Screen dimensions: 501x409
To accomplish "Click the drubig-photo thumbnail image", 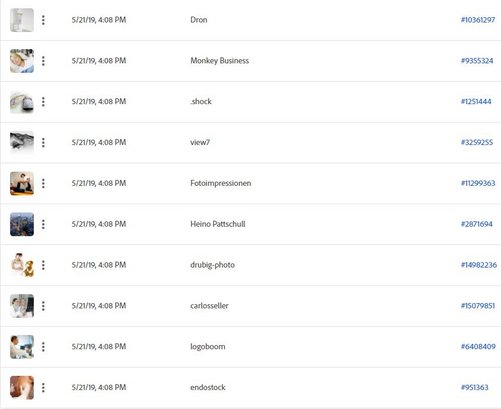I will coord(22,265).
